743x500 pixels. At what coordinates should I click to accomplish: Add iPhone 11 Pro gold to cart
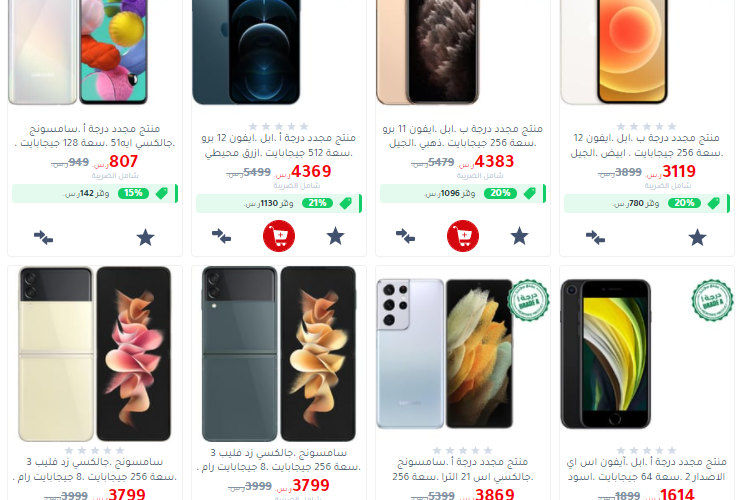463,236
